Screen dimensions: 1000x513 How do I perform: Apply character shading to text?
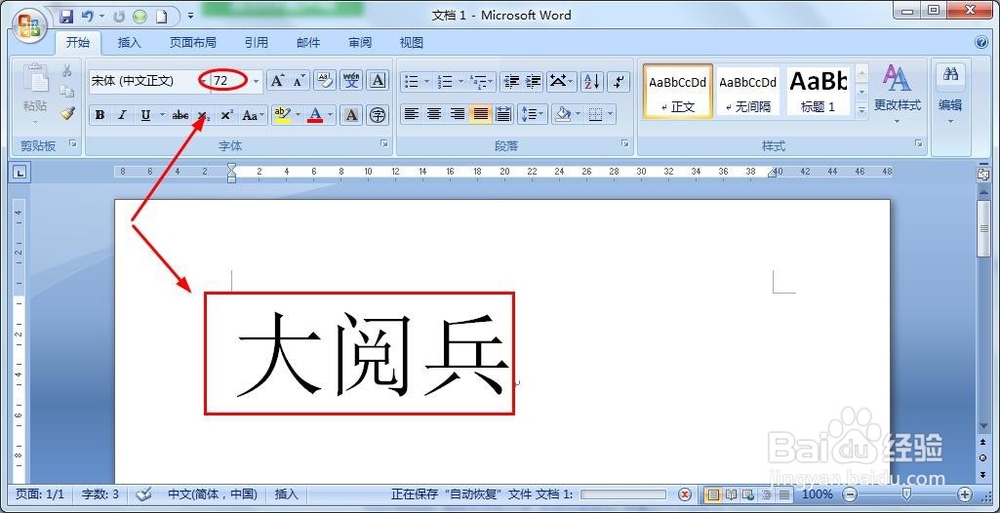tap(351, 115)
